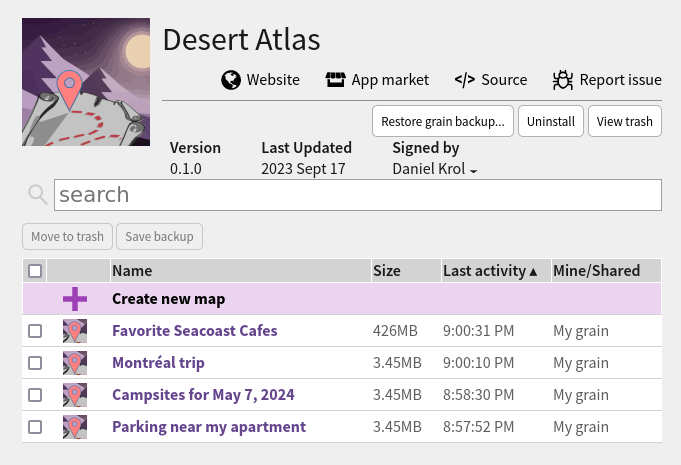Click the Parking near my apartment row icon
Screen dimensions: 681x465
75,427
